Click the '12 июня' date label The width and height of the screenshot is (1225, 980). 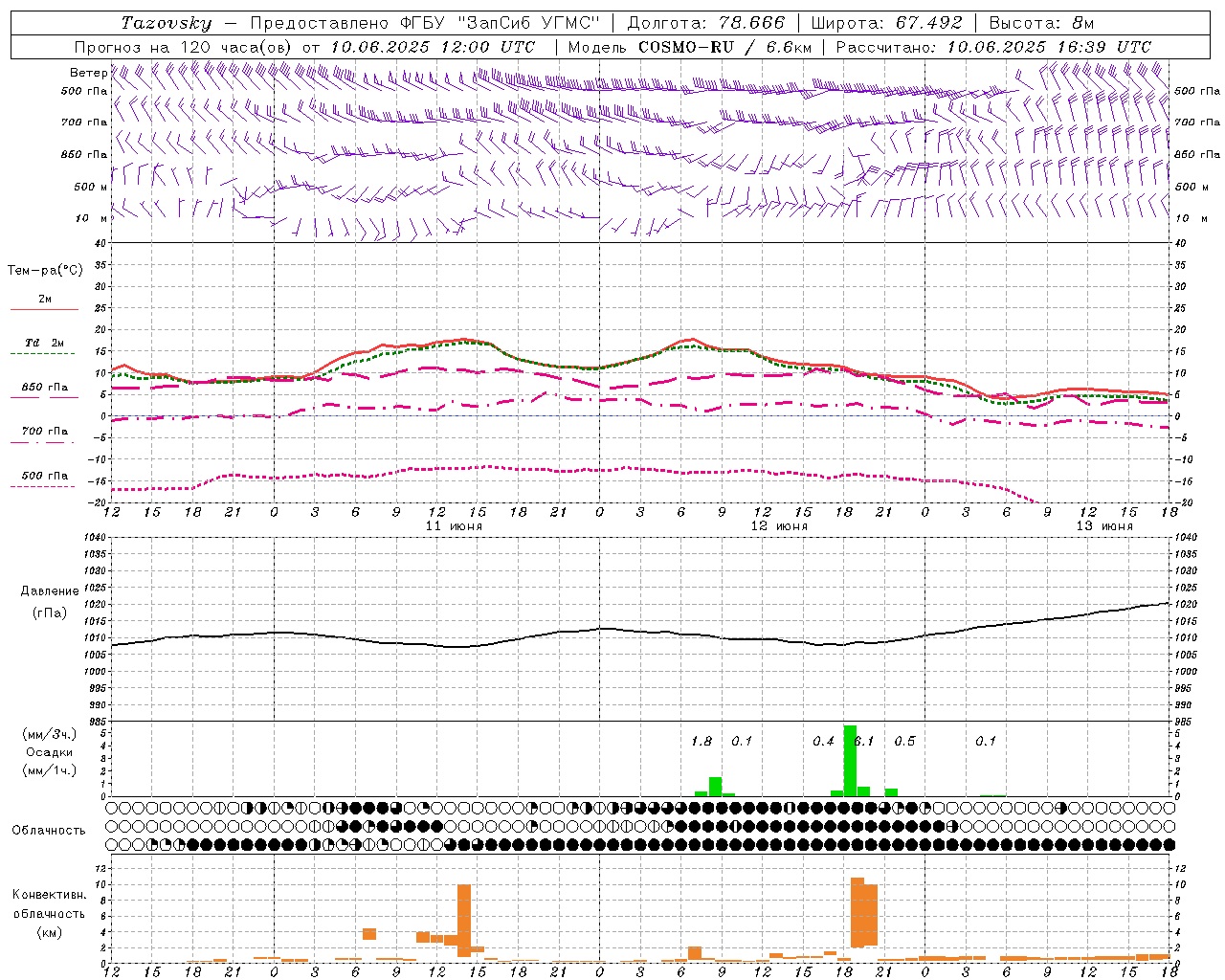click(779, 526)
